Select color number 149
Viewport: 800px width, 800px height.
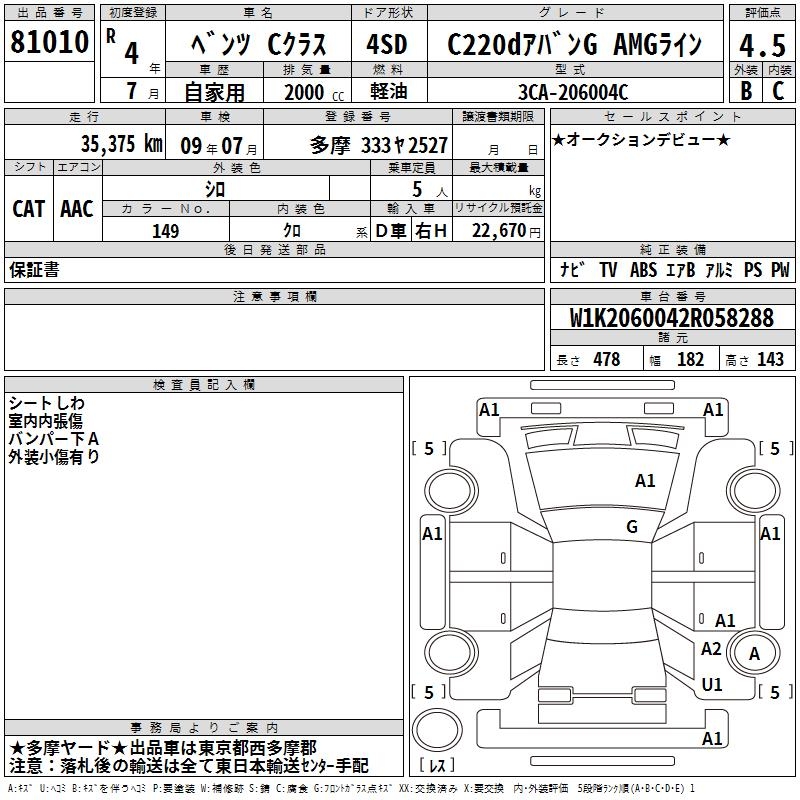pyautogui.click(x=166, y=231)
